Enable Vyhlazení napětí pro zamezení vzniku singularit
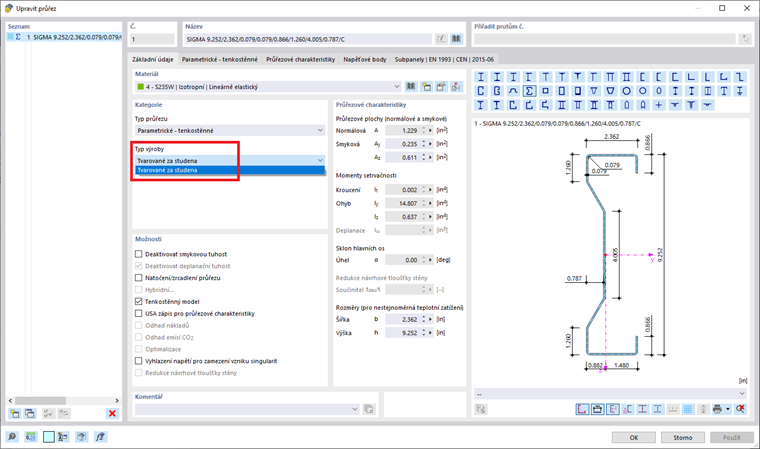Viewport: 760px width, 449px height. click(x=139, y=361)
